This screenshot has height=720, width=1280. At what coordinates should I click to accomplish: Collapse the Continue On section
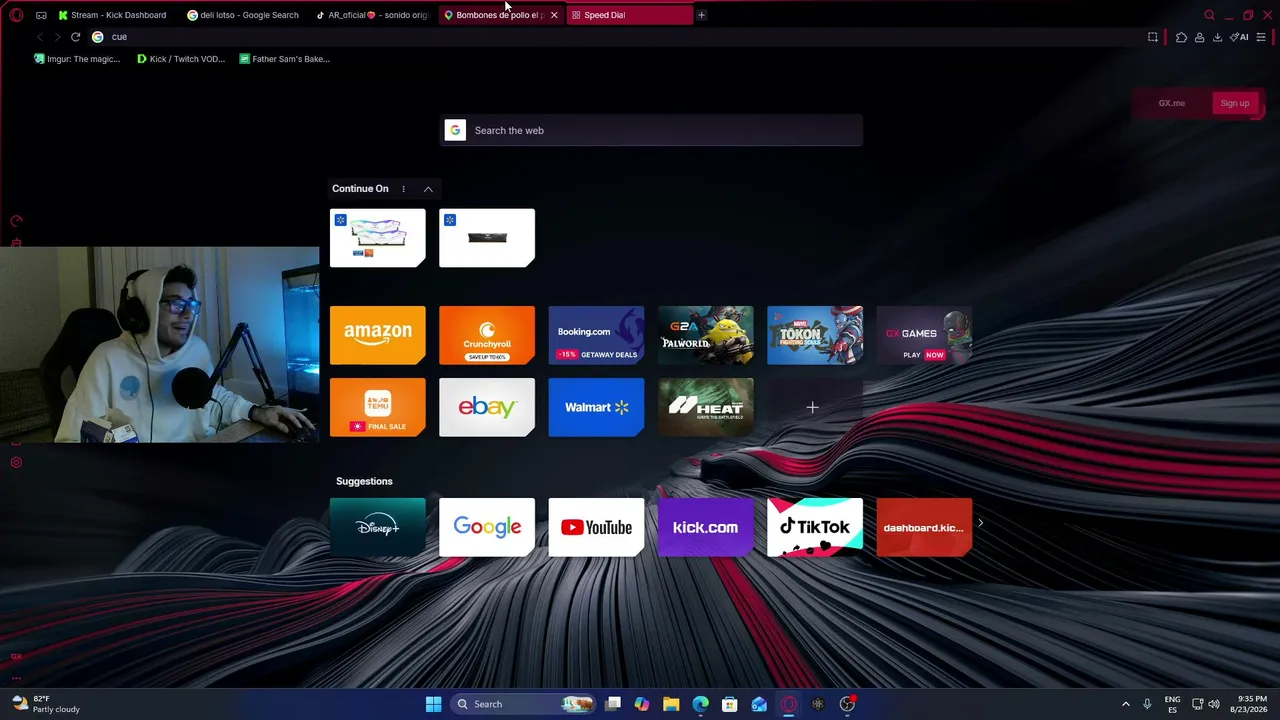click(428, 189)
